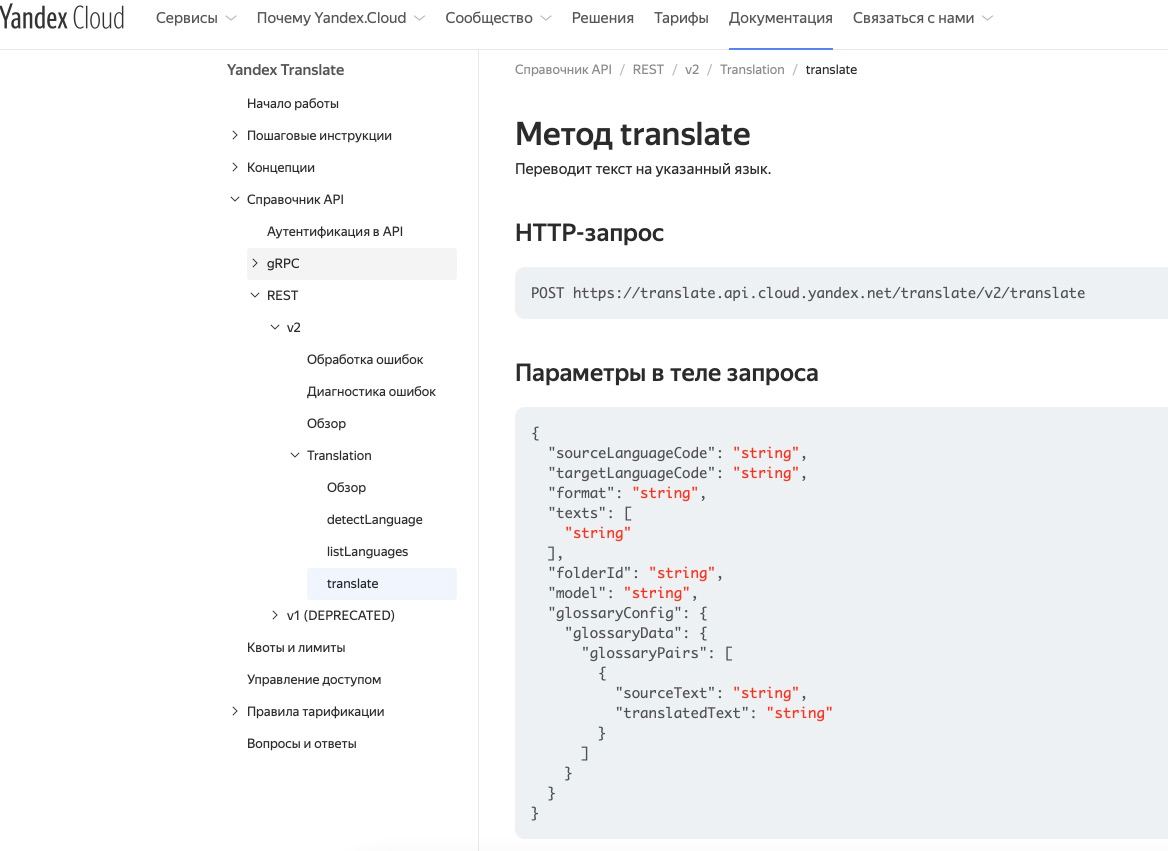
Task: Click the v2 breadcrumb
Action: click(x=692, y=69)
